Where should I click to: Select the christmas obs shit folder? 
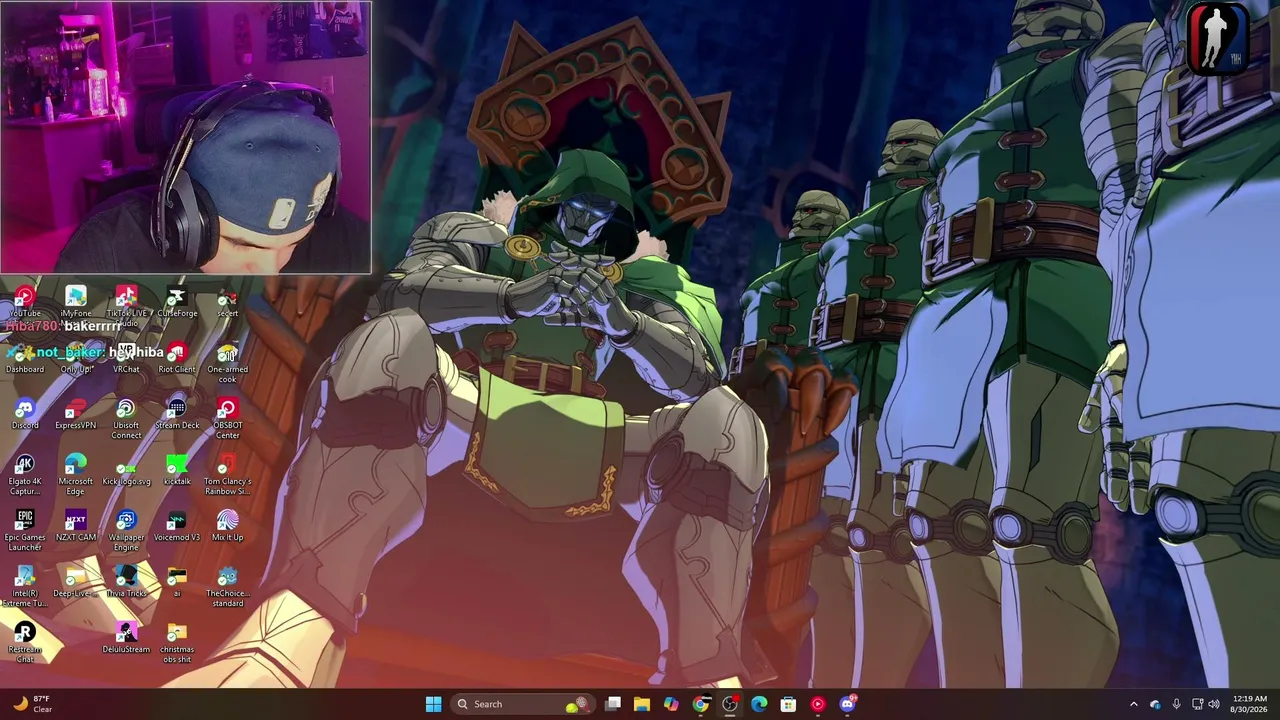tap(177, 642)
